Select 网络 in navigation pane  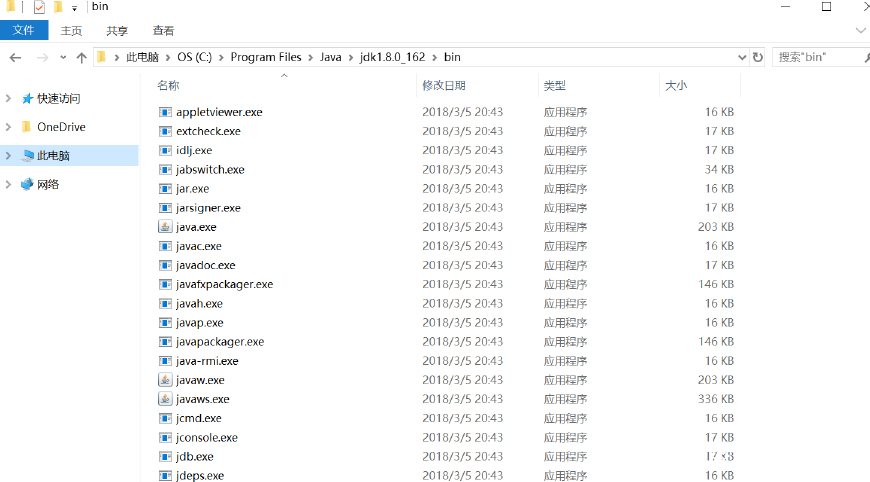pyautogui.click(x=48, y=185)
